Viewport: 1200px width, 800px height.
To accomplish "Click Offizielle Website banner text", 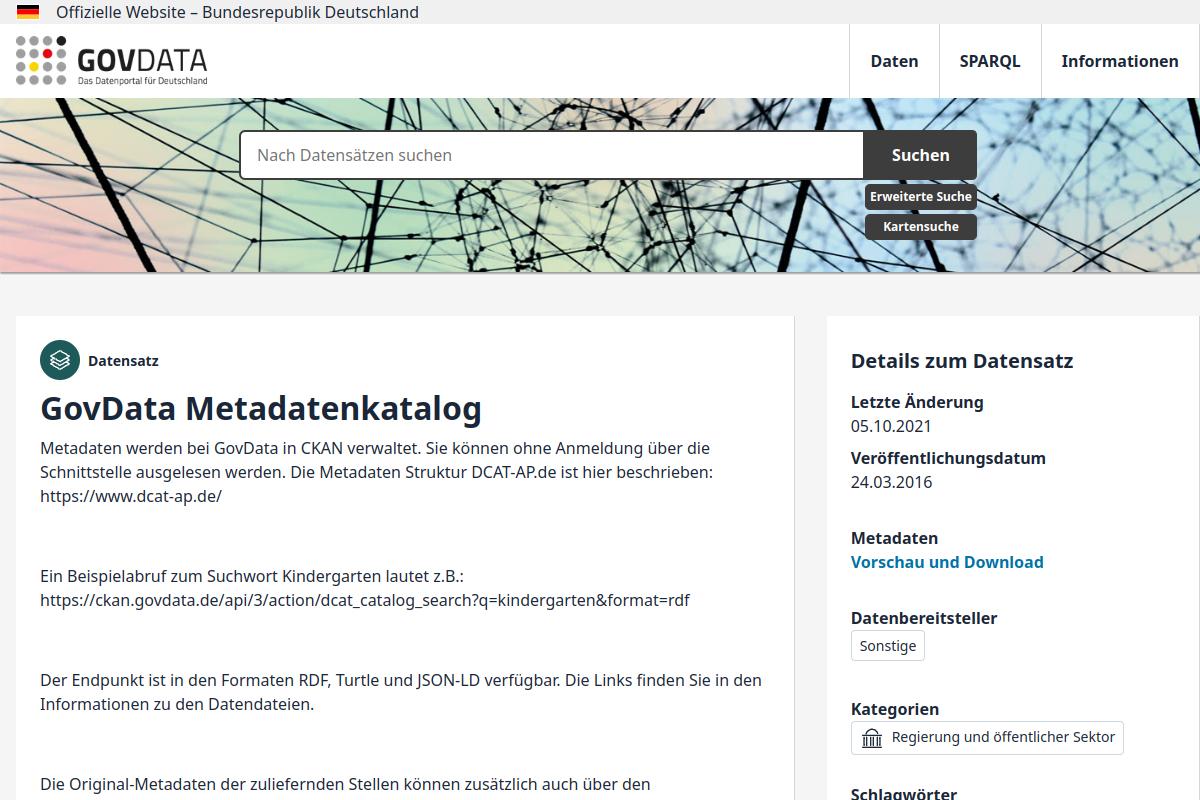I will point(237,12).
